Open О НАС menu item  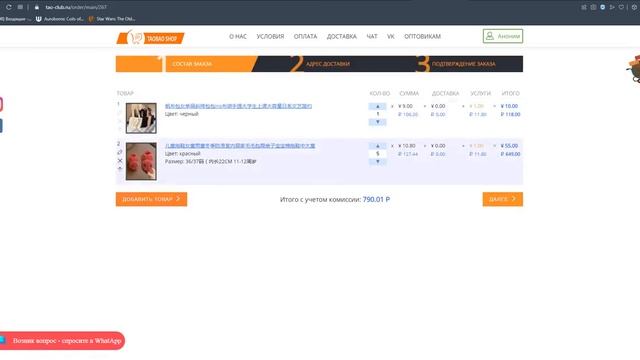coord(238,36)
